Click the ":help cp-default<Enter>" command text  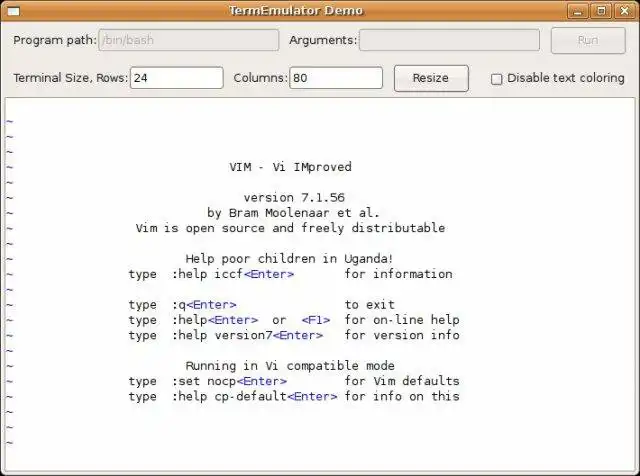254,396
